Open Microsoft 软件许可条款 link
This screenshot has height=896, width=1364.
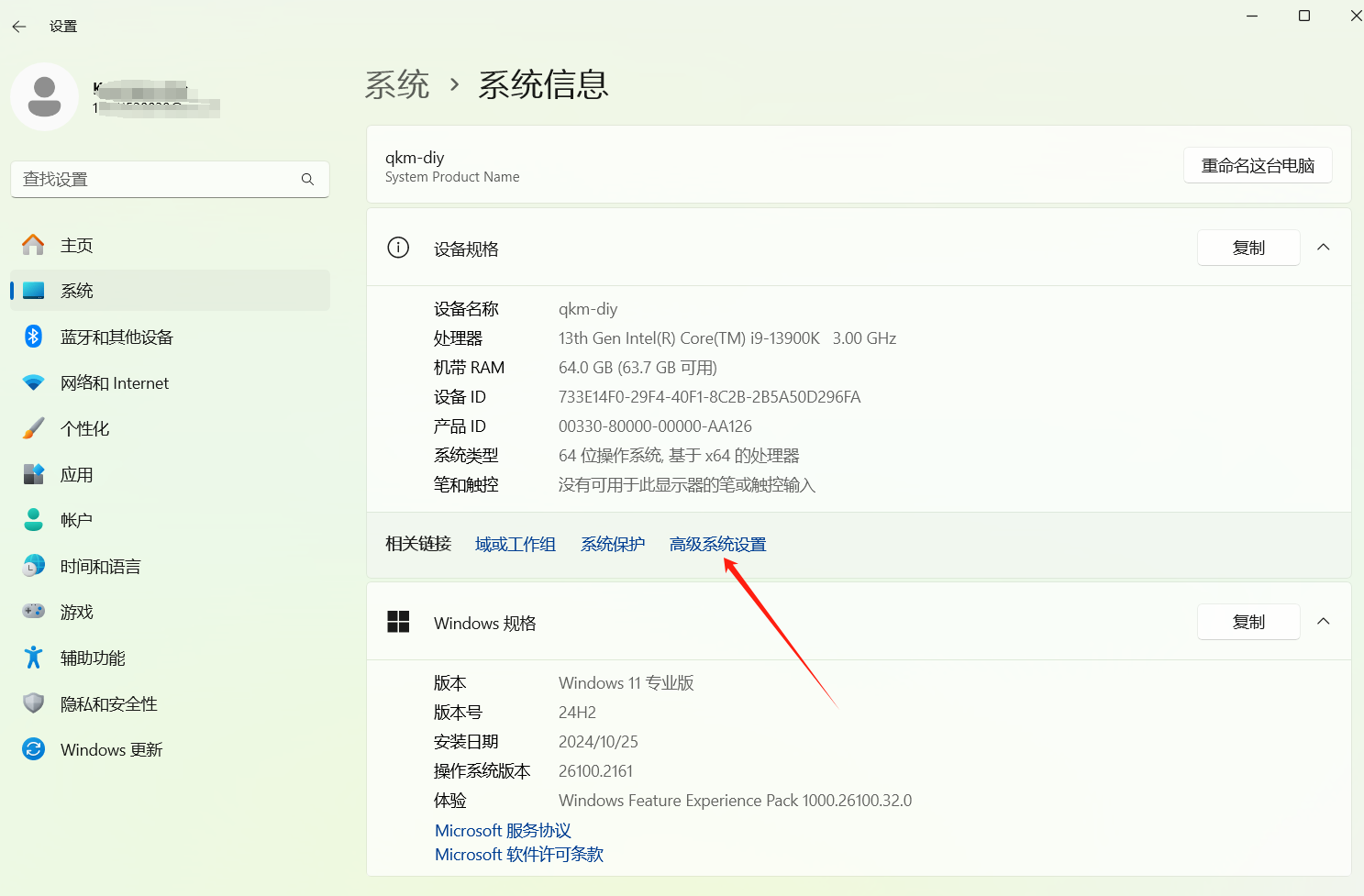(519, 855)
